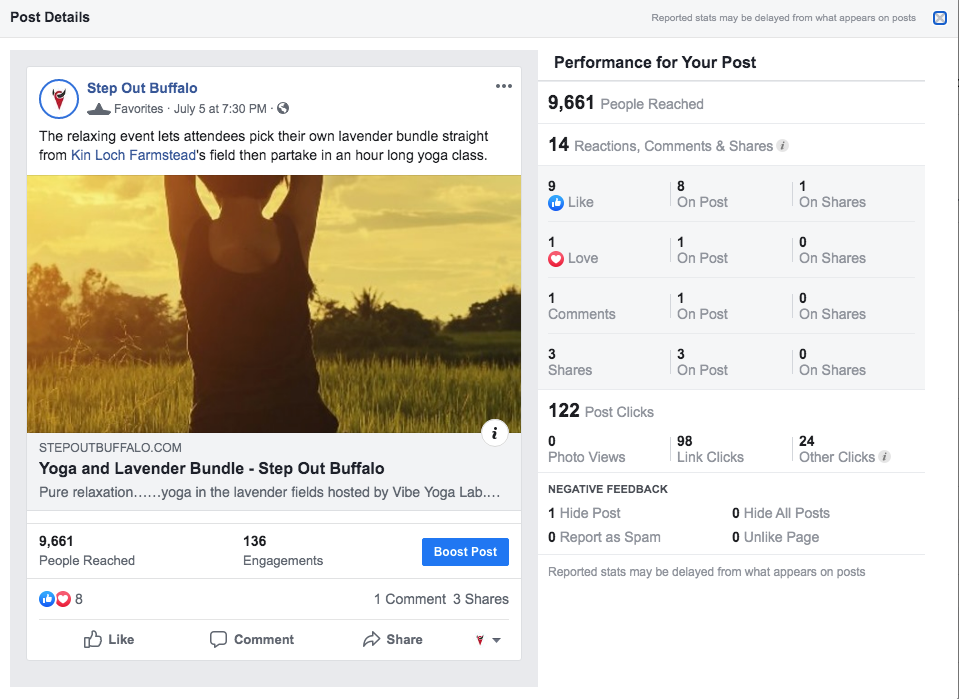Click the blue Like reaction icon under the post
959x699 pixels.
pyautogui.click(x=46, y=599)
